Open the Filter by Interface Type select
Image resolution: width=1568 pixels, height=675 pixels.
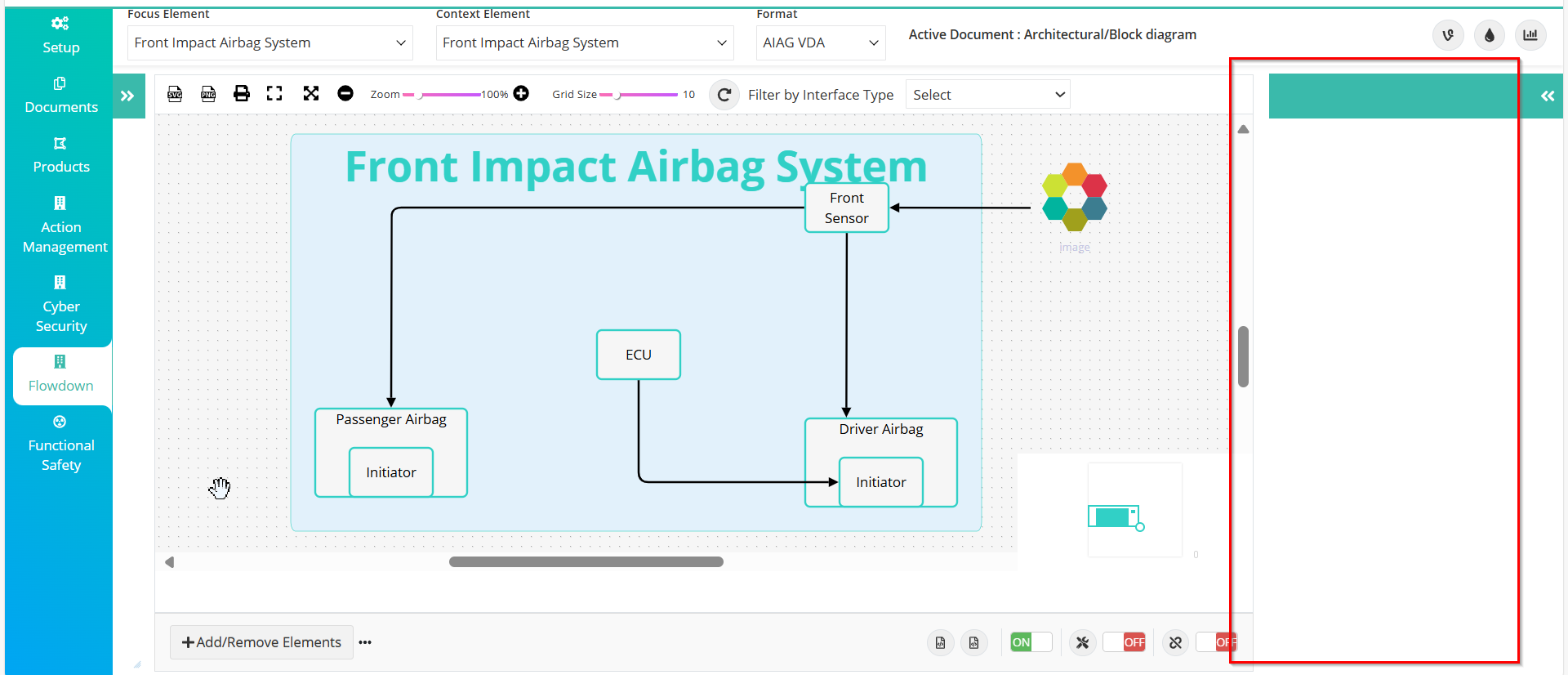(988, 95)
